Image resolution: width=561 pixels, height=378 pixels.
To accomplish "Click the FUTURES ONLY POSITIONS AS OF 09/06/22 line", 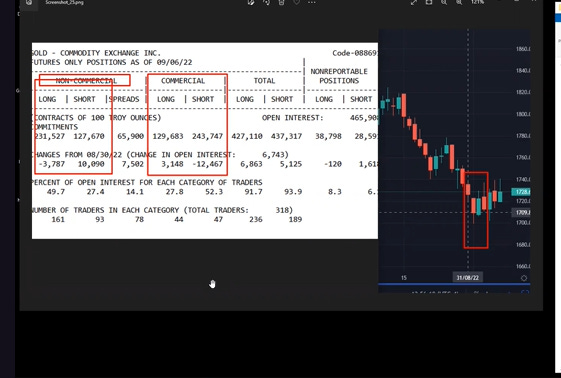I will [112, 62].
